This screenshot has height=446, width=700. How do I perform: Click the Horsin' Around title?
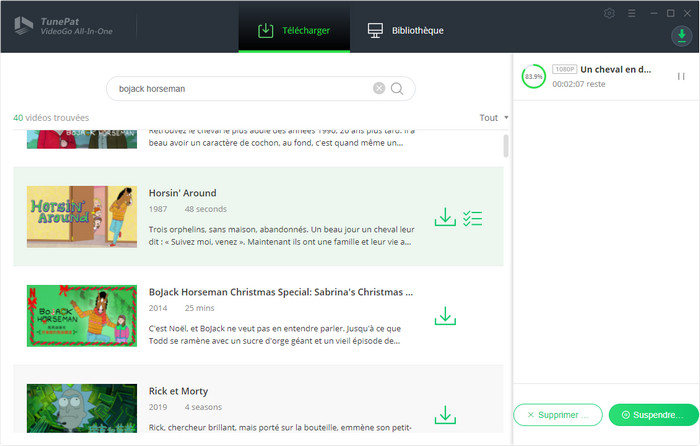click(183, 193)
